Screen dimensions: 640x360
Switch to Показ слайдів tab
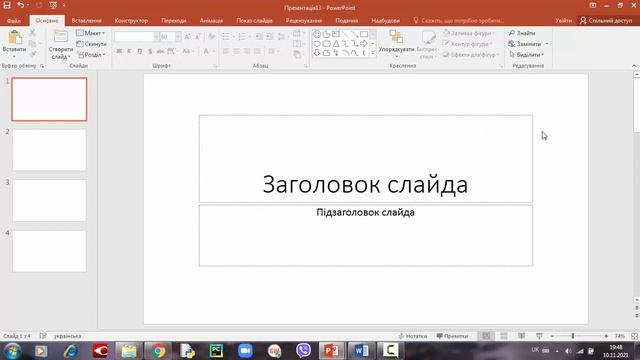coord(254,20)
